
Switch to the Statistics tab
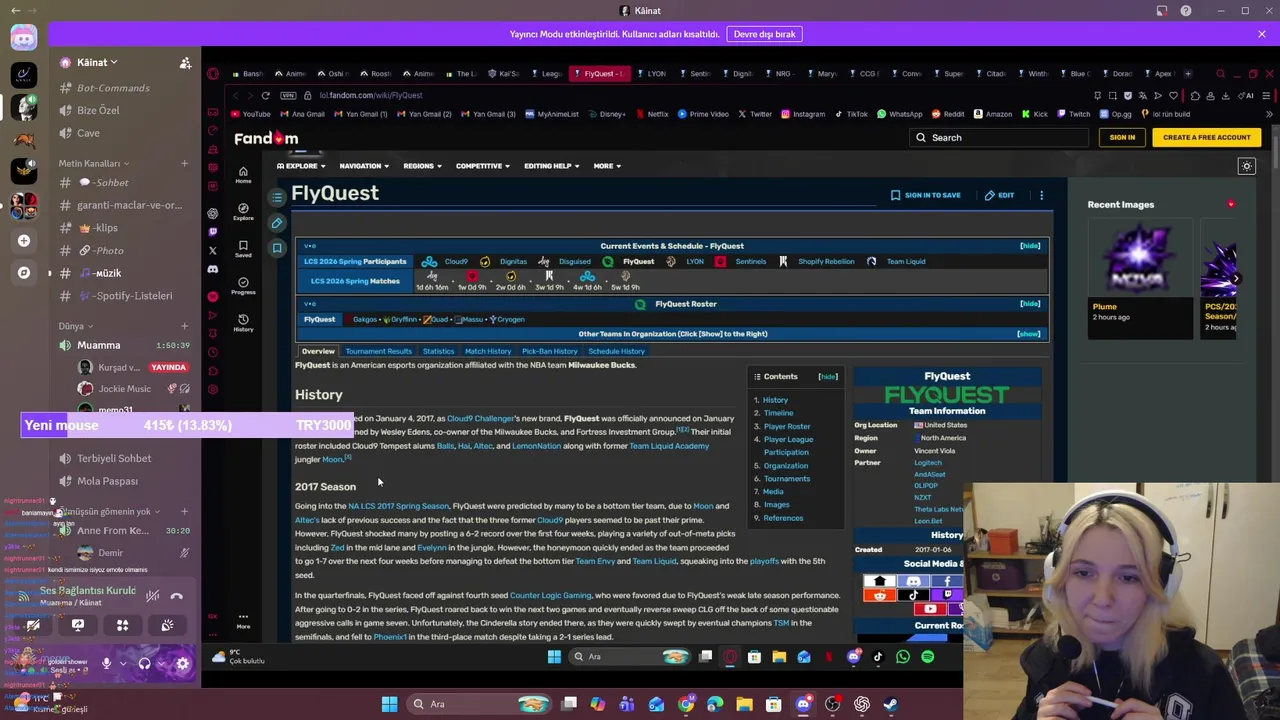tap(438, 351)
